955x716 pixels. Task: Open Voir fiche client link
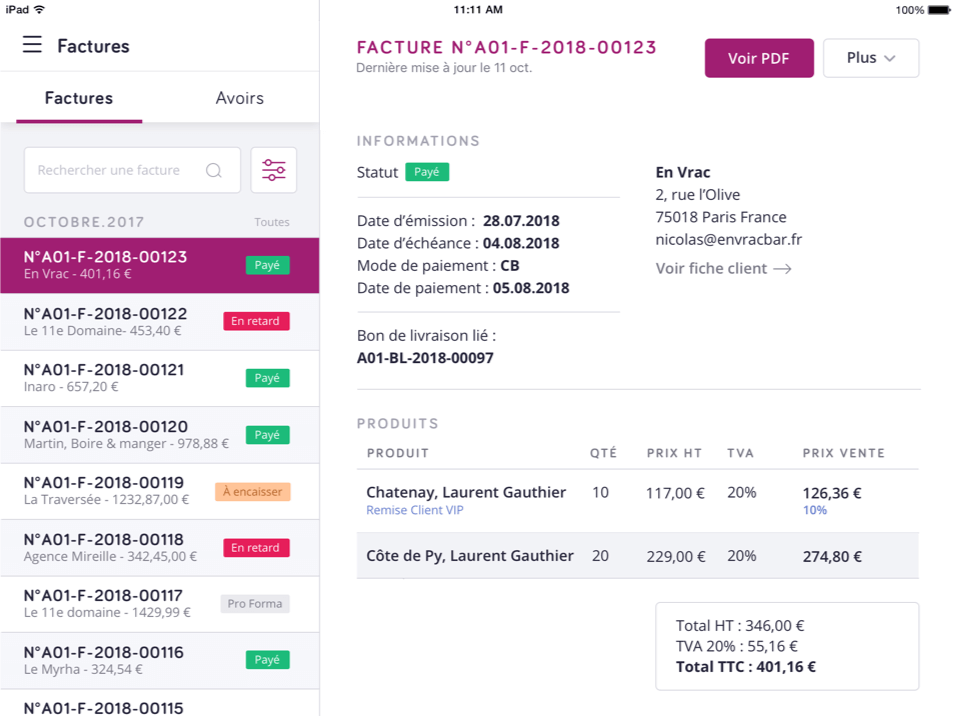point(722,268)
